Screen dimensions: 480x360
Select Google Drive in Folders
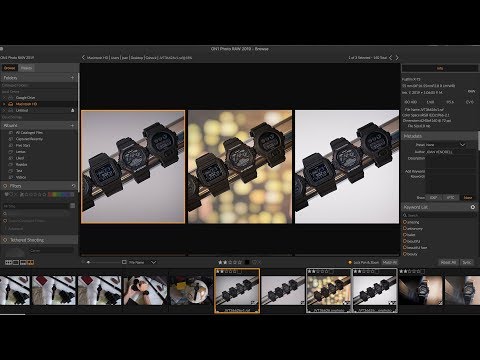point(25,98)
